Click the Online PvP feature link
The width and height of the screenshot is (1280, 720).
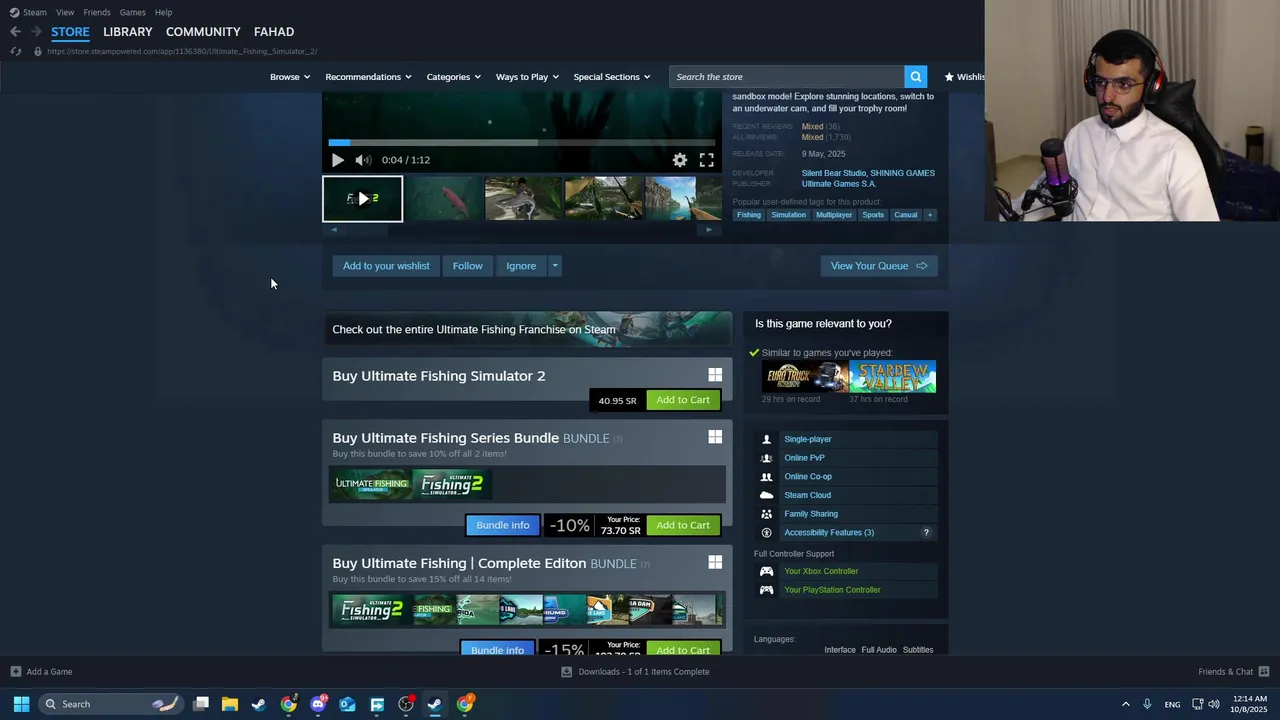tap(804, 458)
